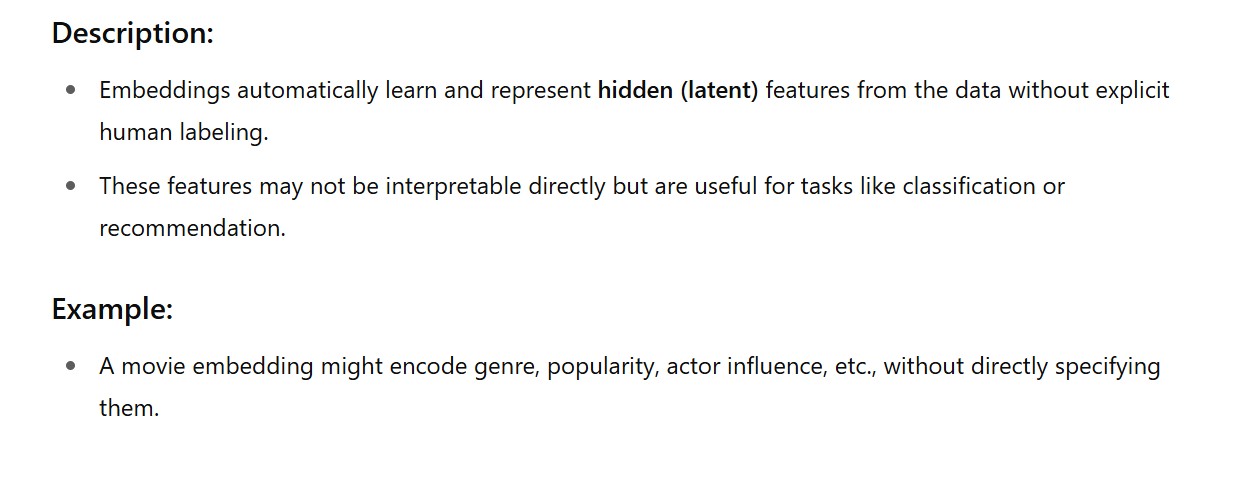Place cursor on the word "them."
The image size is (1258, 480).
click(129, 408)
